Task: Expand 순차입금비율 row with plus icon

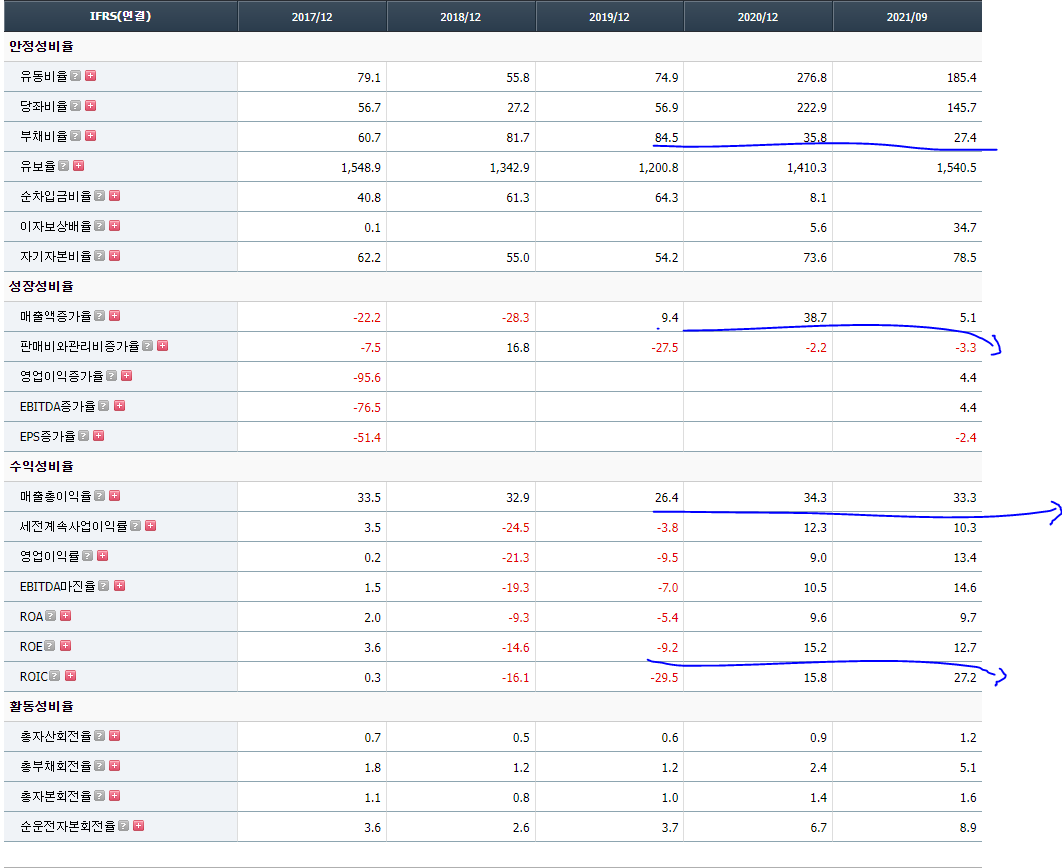Action: (x=114, y=196)
